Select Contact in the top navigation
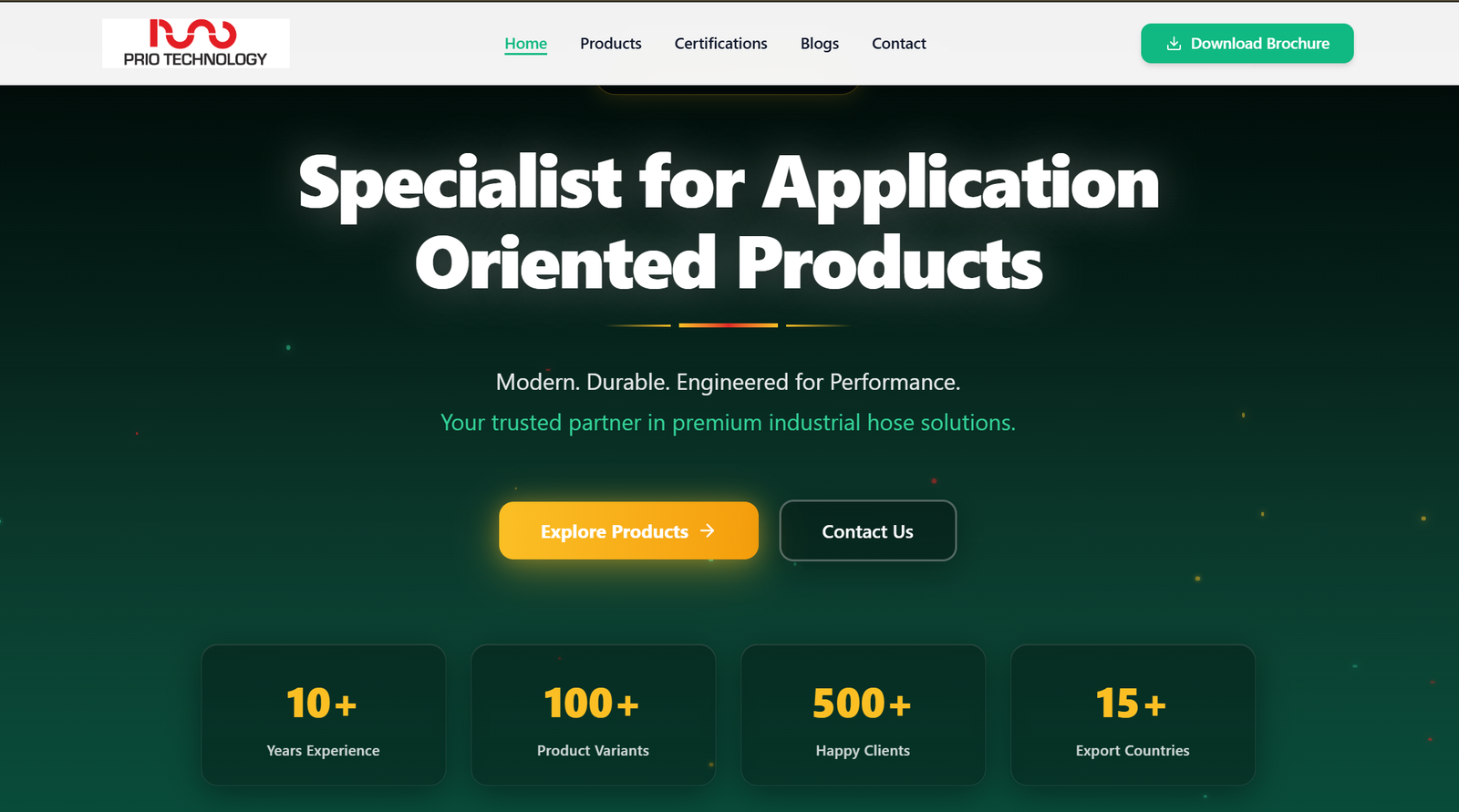The image size is (1459, 812). (898, 44)
